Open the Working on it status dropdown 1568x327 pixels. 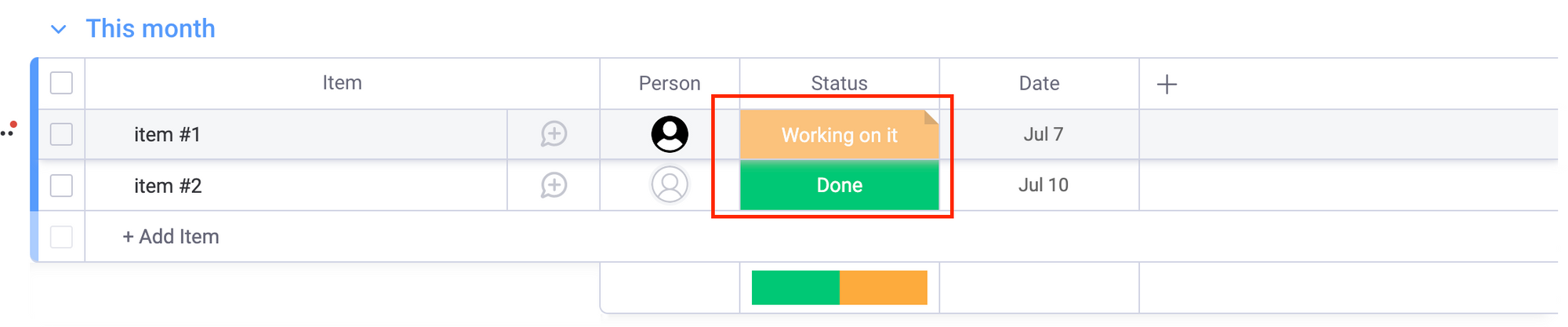(x=839, y=135)
